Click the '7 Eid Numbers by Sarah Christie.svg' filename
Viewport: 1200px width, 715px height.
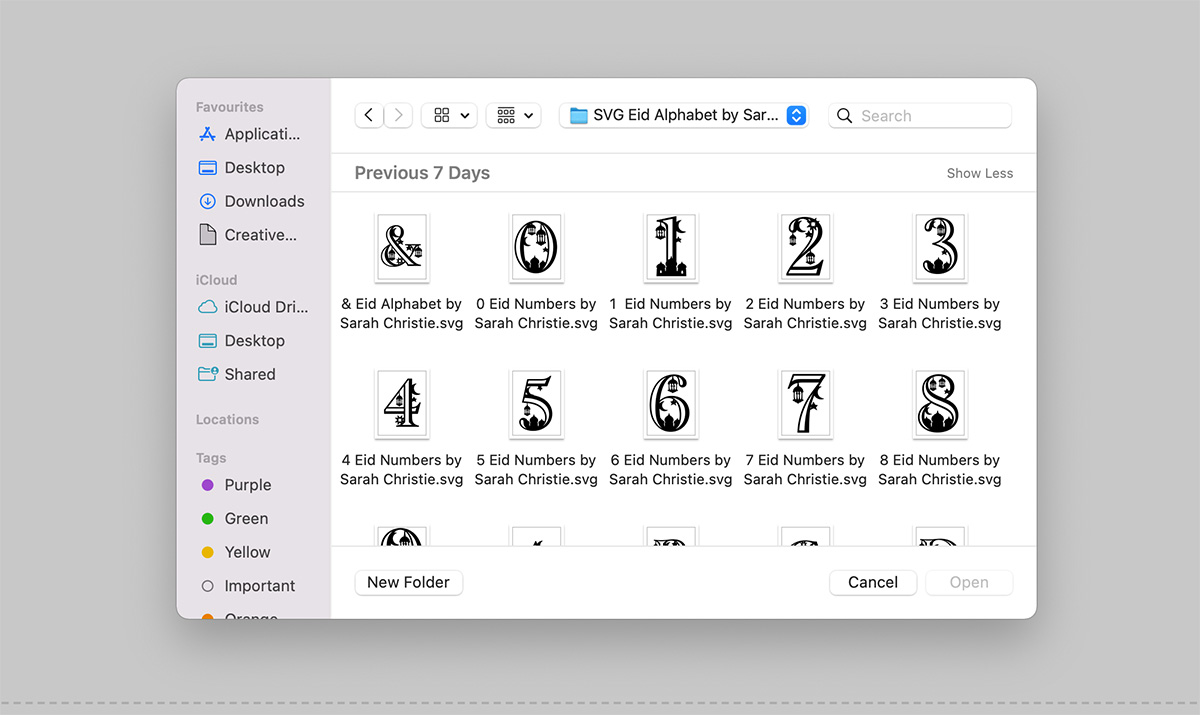[805, 470]
